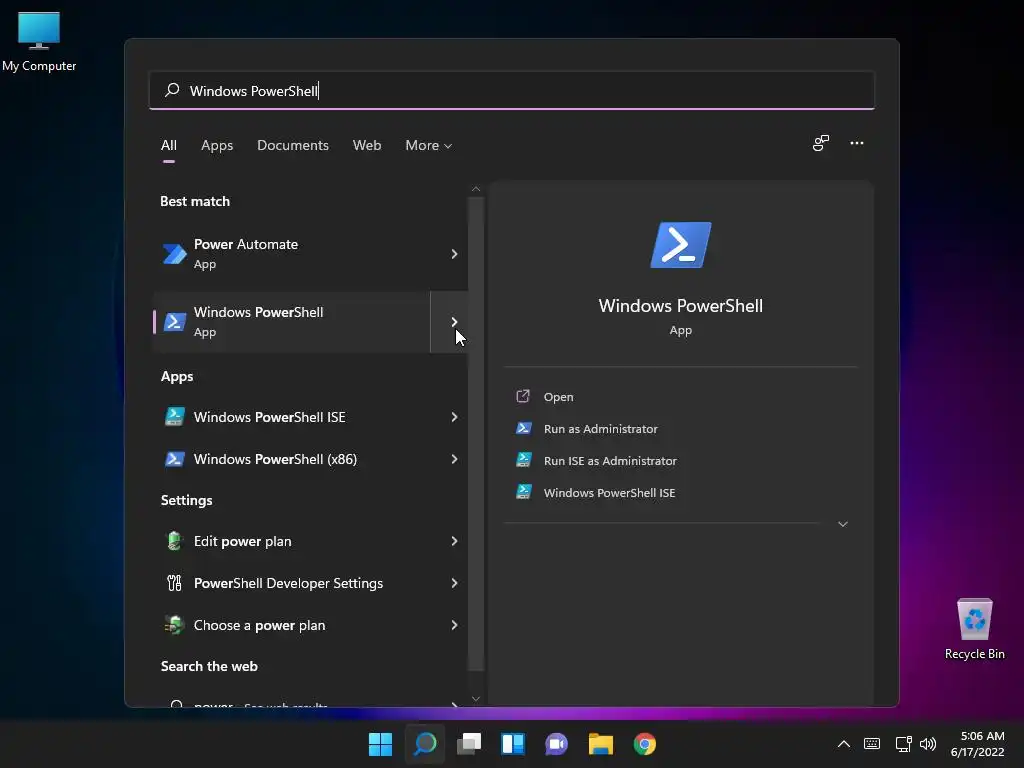1024x768 pixels.
Task: Click the Windows PowerShell ISE app icon in Apps list
Action: click(174, 417)
